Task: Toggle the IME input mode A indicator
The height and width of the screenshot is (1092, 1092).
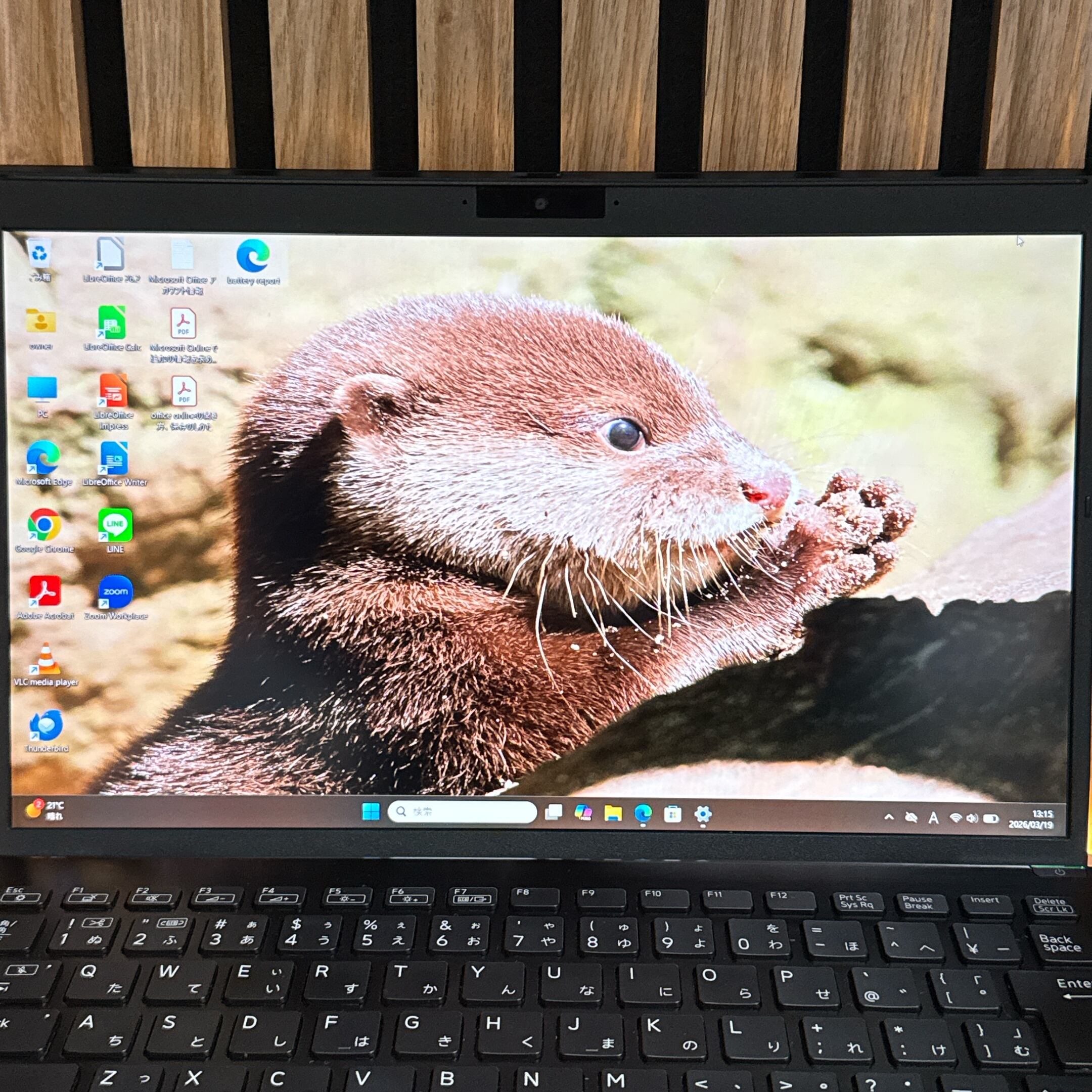Action: (x=933, y=818)
